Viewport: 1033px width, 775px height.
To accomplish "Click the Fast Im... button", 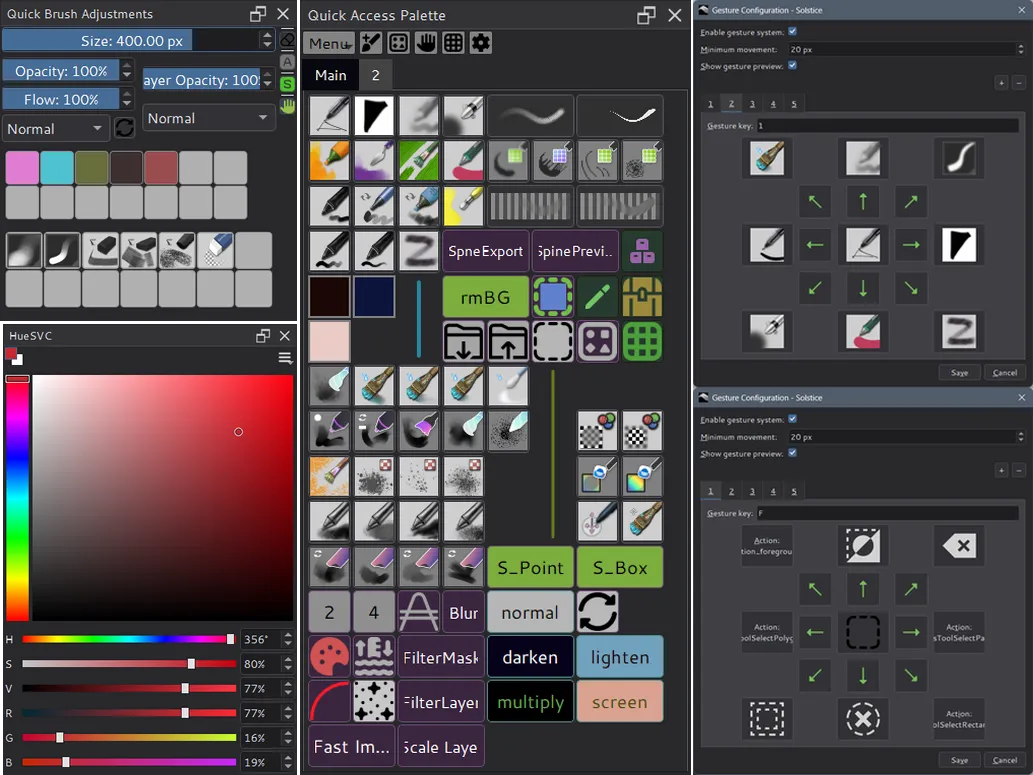I will tap(351, 747).
